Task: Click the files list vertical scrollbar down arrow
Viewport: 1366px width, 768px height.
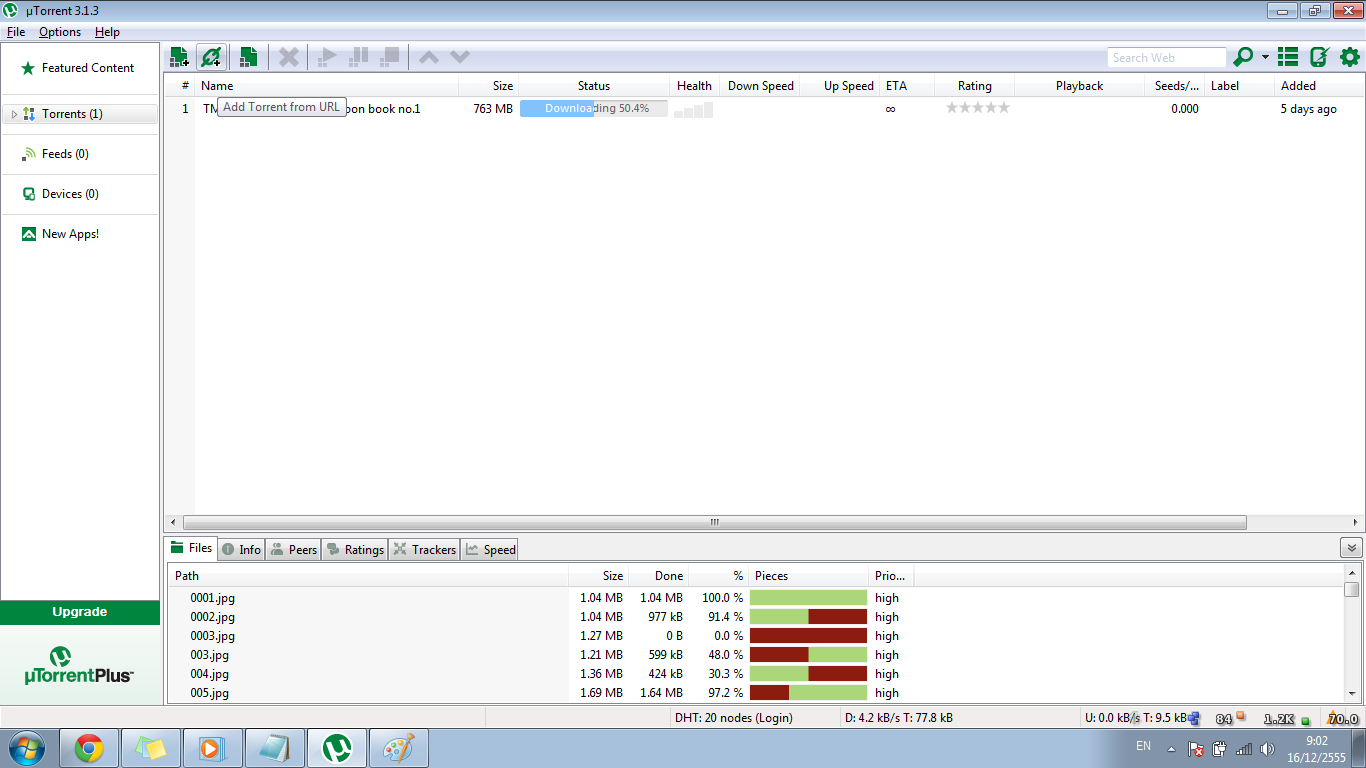Action: [x=1352, y=694]
